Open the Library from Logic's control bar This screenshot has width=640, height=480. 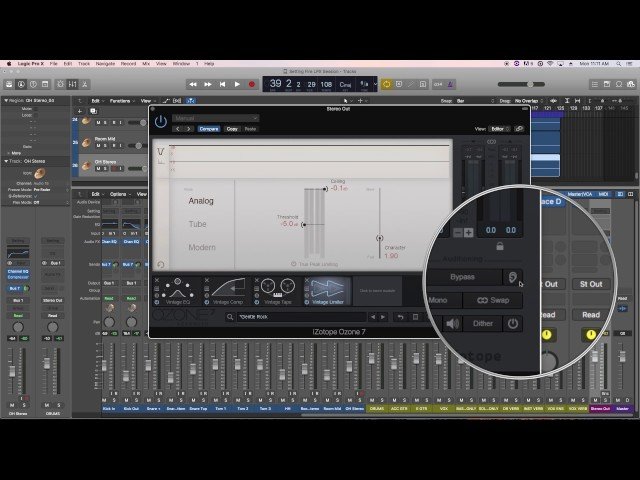[x=9, y=84]
